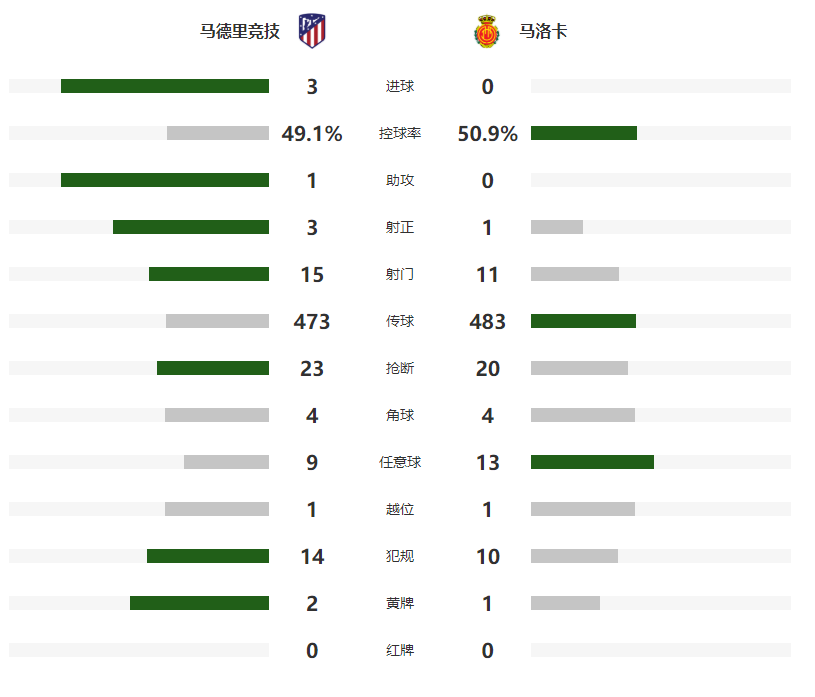Click Mallorca's green free kicks bar
Screen dimensions: 815x697
[593, 462]
